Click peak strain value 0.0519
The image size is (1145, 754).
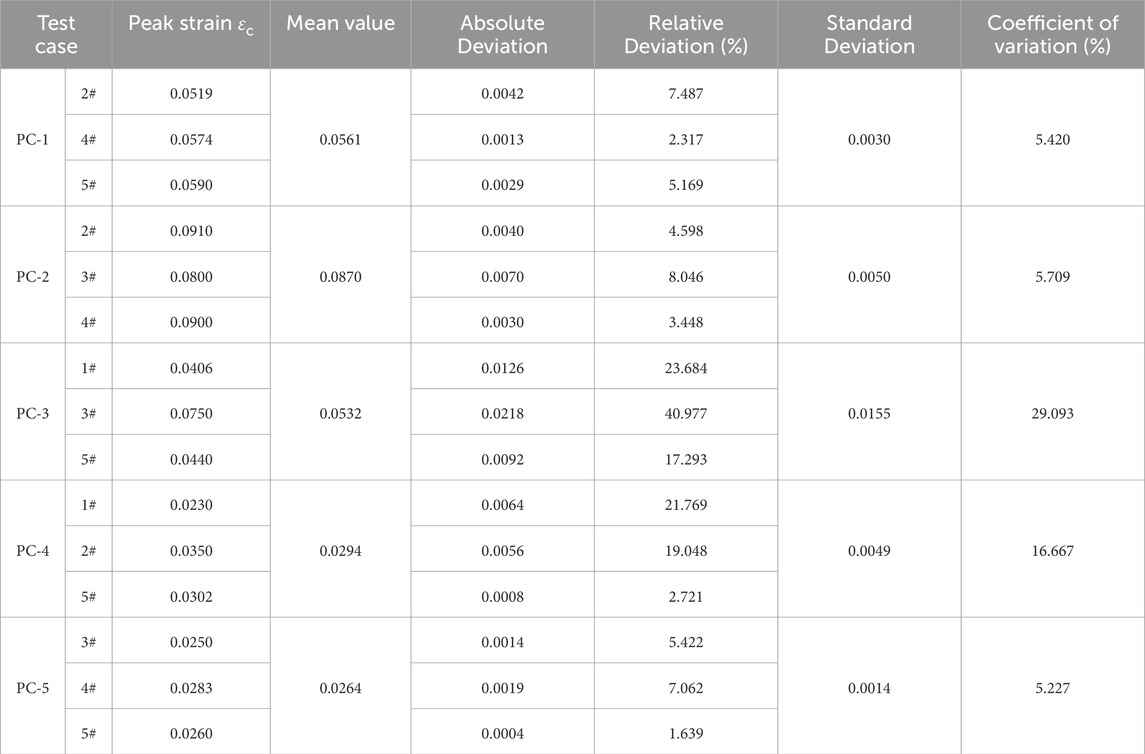[191, 93]
